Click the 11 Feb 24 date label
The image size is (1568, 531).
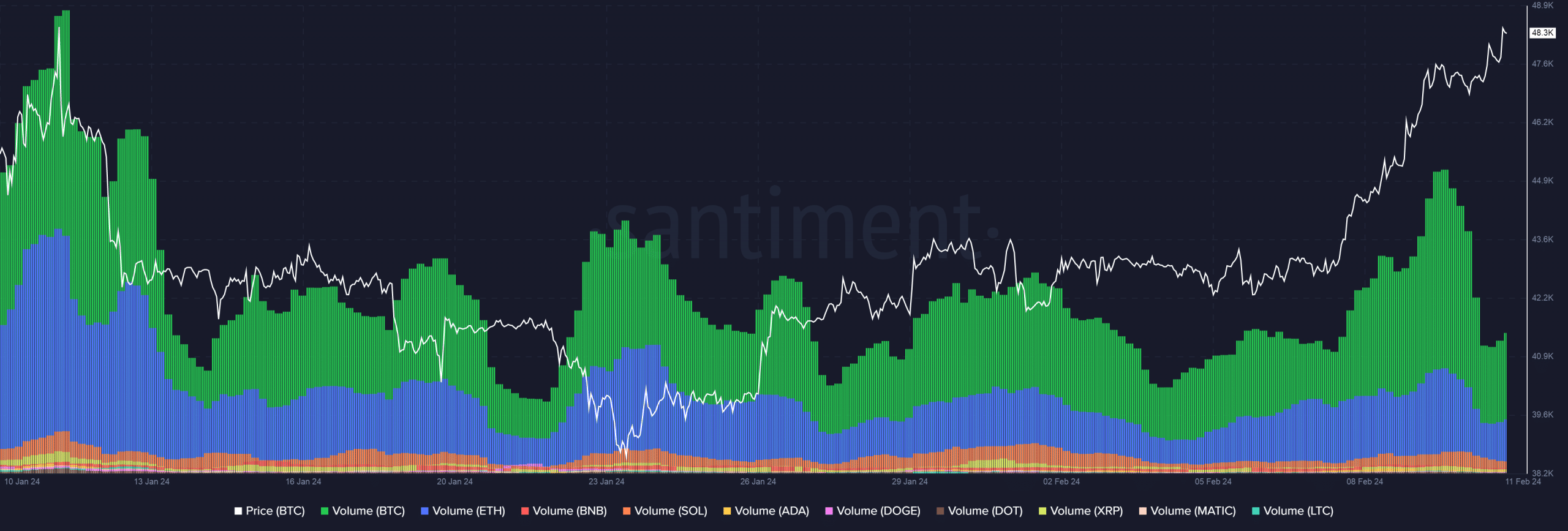(1523, 481)
